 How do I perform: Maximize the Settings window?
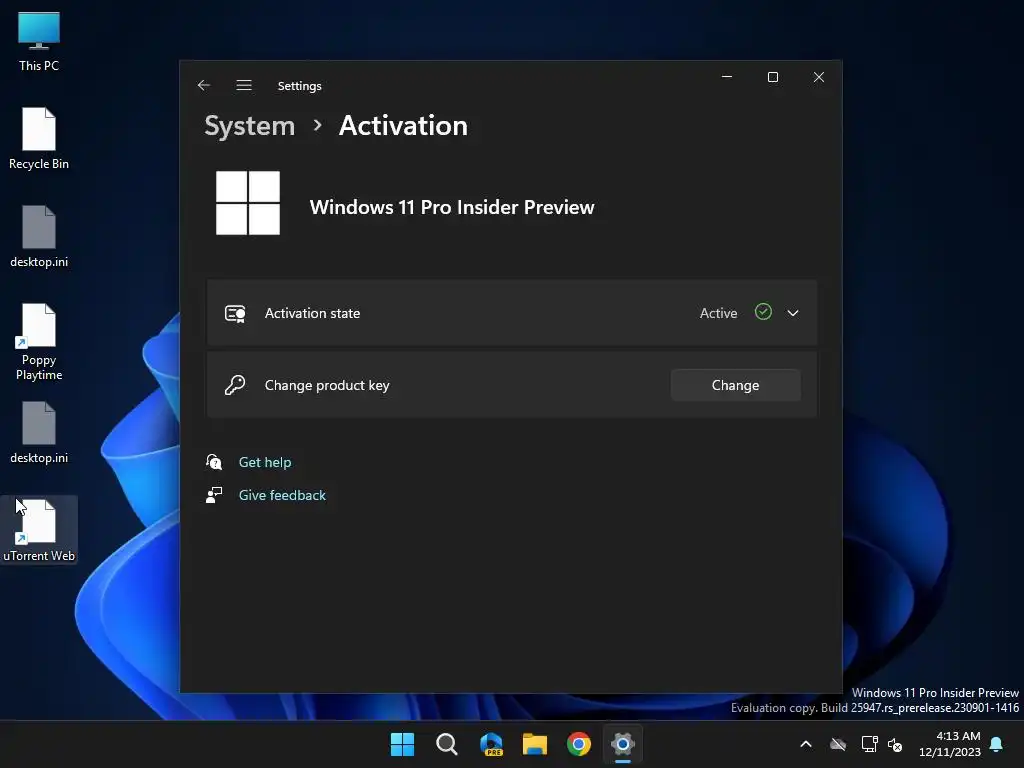click(773, 77)
